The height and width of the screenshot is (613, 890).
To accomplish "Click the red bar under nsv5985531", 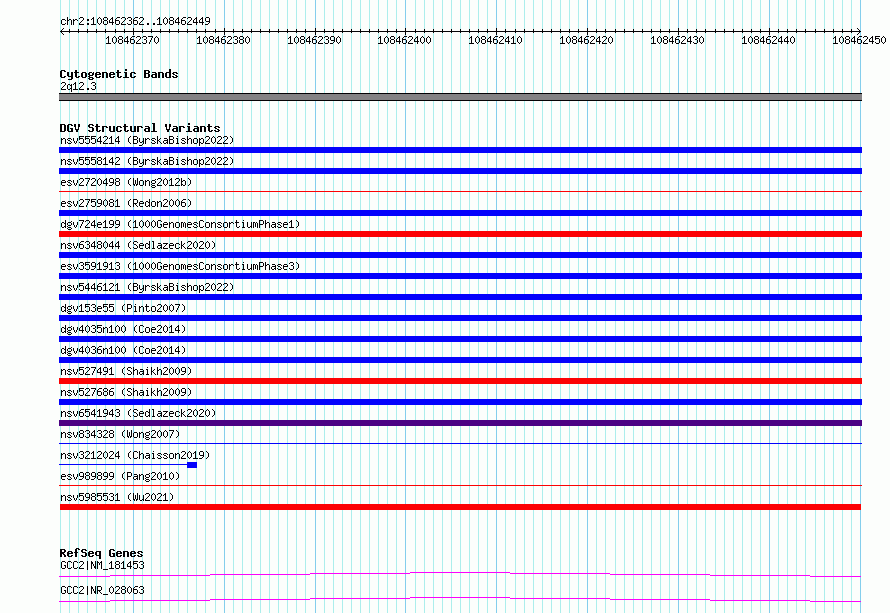I will point(460,507).
